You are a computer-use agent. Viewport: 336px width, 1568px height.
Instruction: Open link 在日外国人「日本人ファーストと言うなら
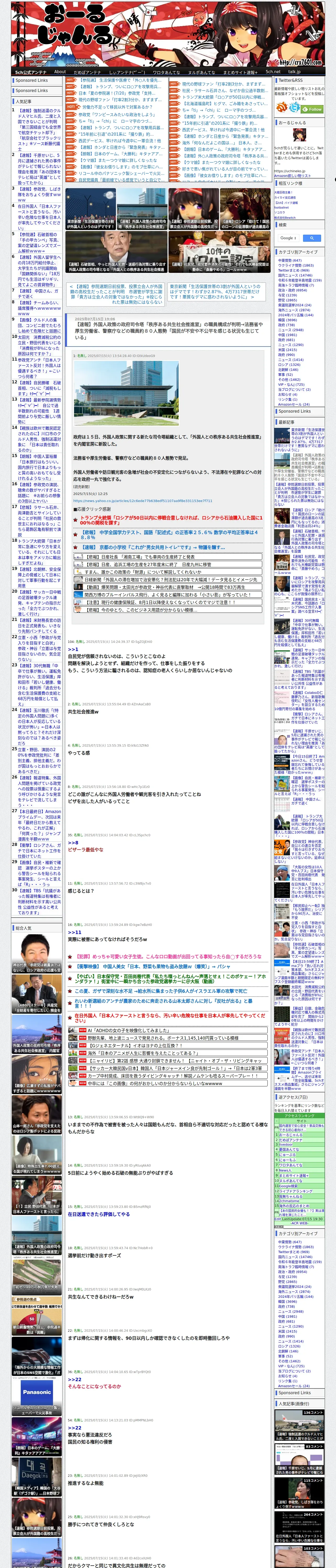coord(170,1019)
